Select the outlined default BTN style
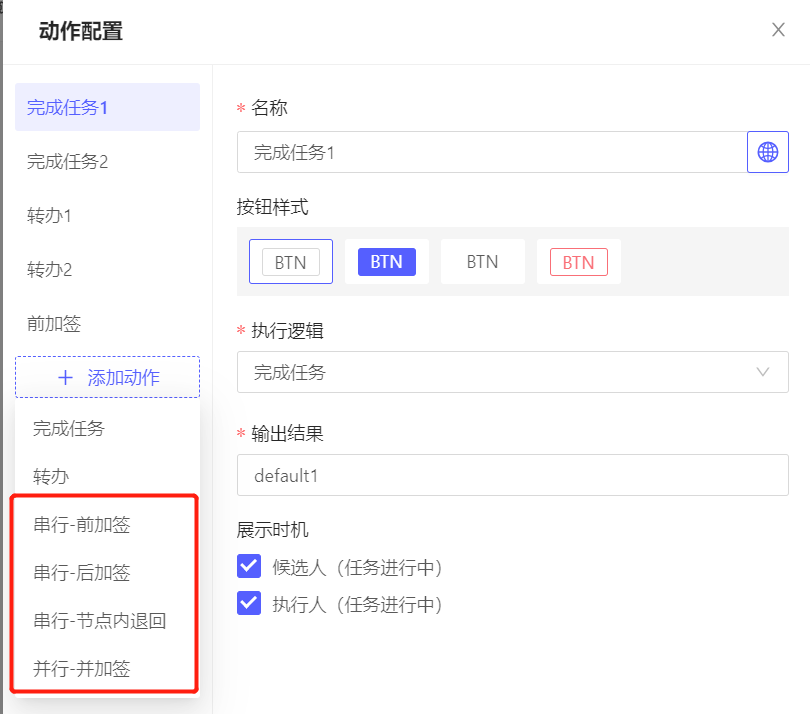The width and height of the screenshot is (810, 714). point(291,261)
